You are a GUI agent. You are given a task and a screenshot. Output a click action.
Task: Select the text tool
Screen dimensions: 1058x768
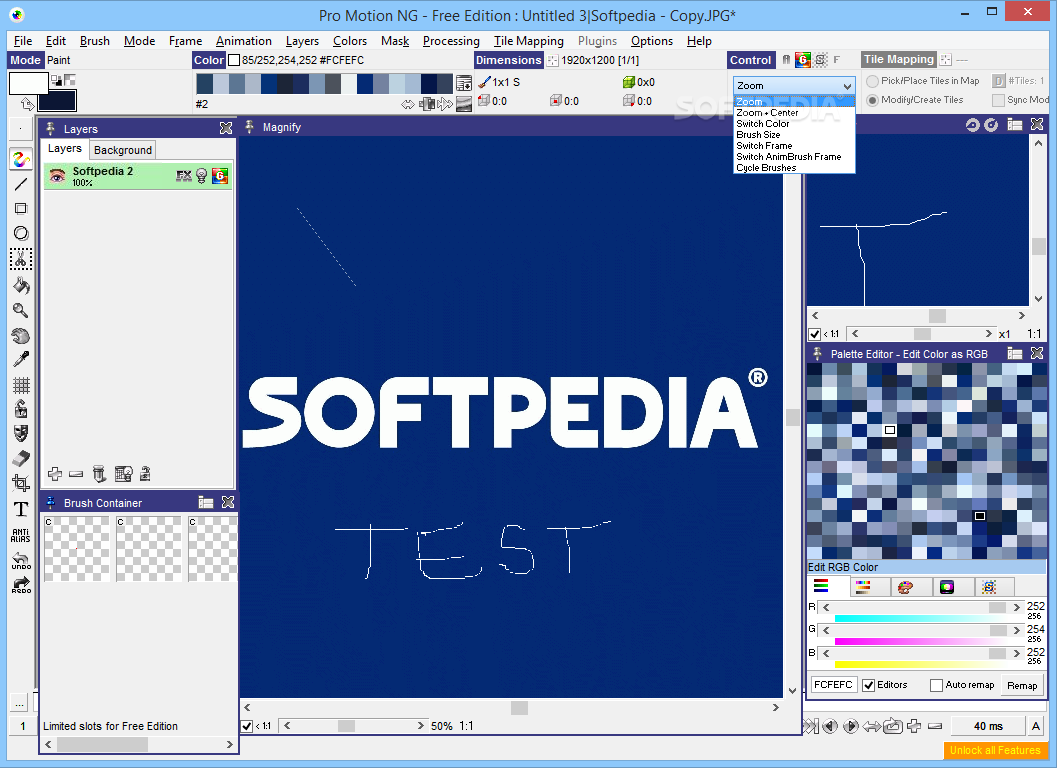(21, 509)
